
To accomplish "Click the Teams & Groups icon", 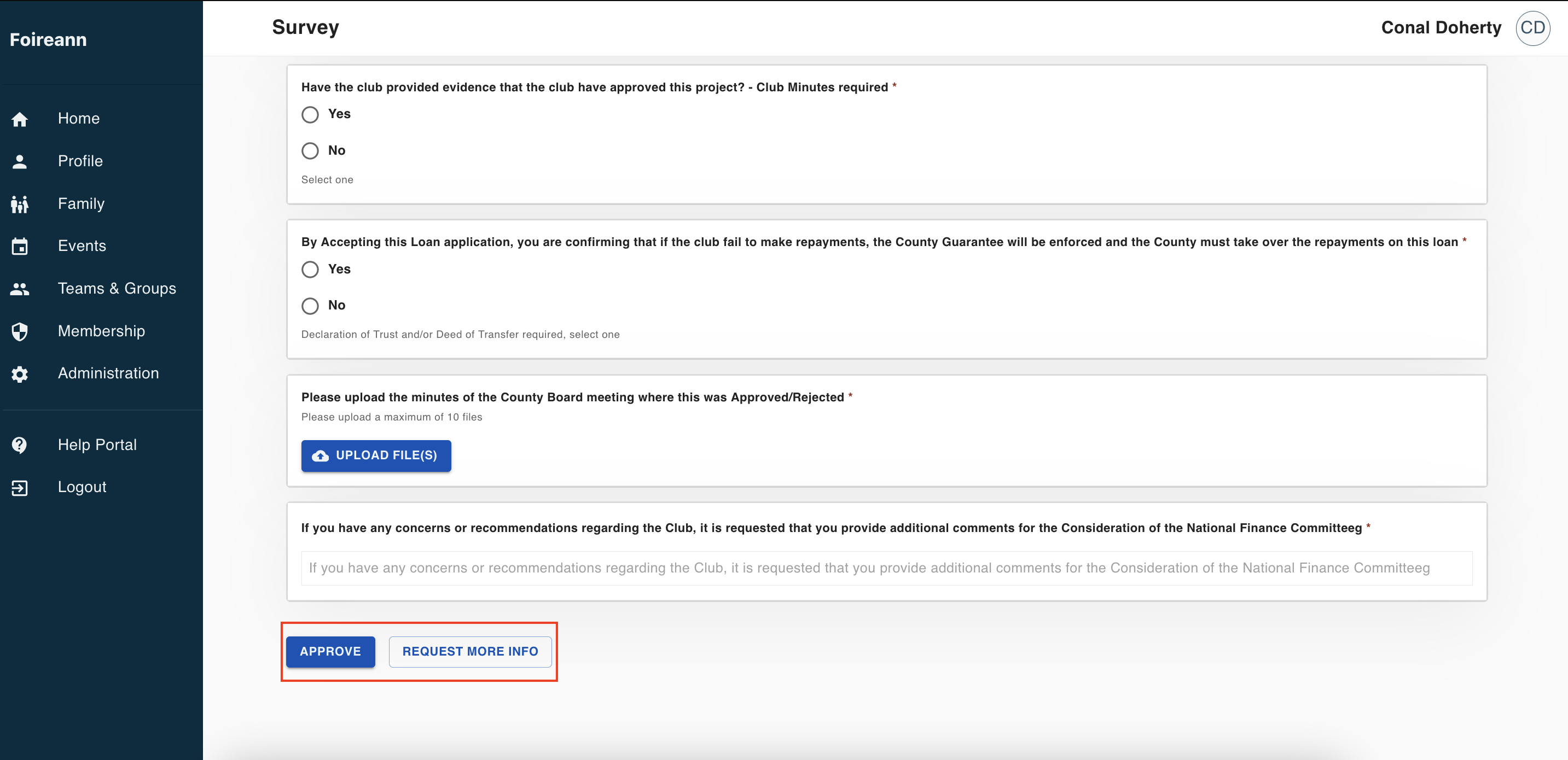I will pos(20,289).
